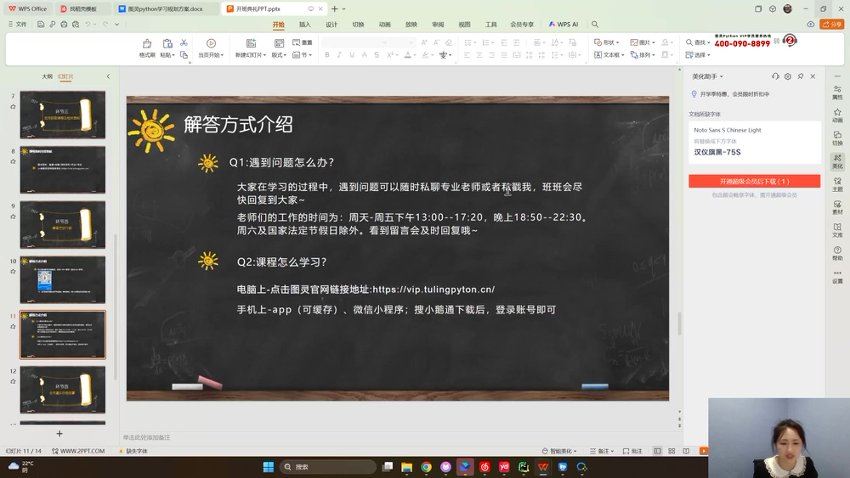
Task: Click the orange 分享 share button
Action: (833, 24)
